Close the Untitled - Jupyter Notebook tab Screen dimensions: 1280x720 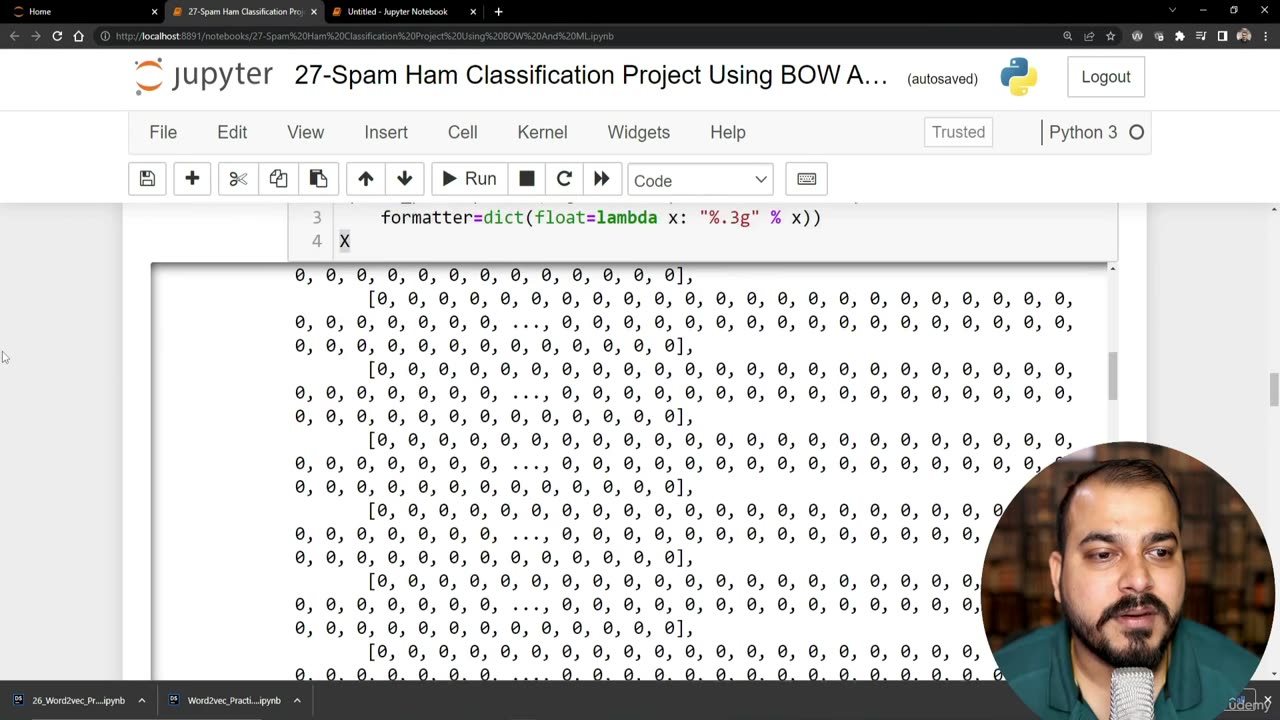pos(473,12)
